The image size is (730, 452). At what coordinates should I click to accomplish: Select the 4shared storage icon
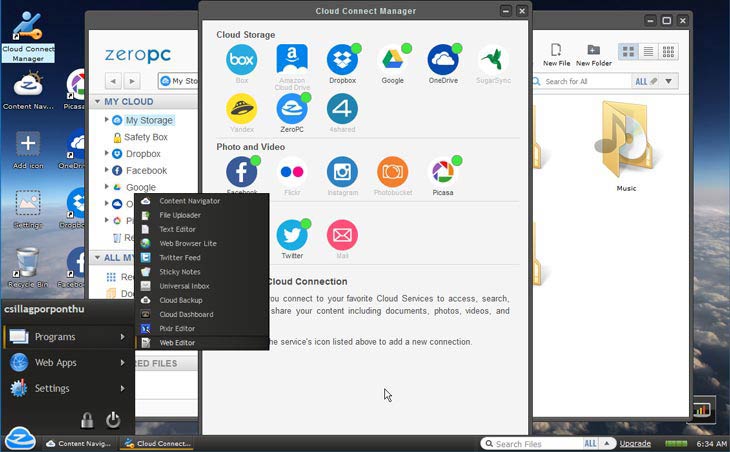point(342,108)
